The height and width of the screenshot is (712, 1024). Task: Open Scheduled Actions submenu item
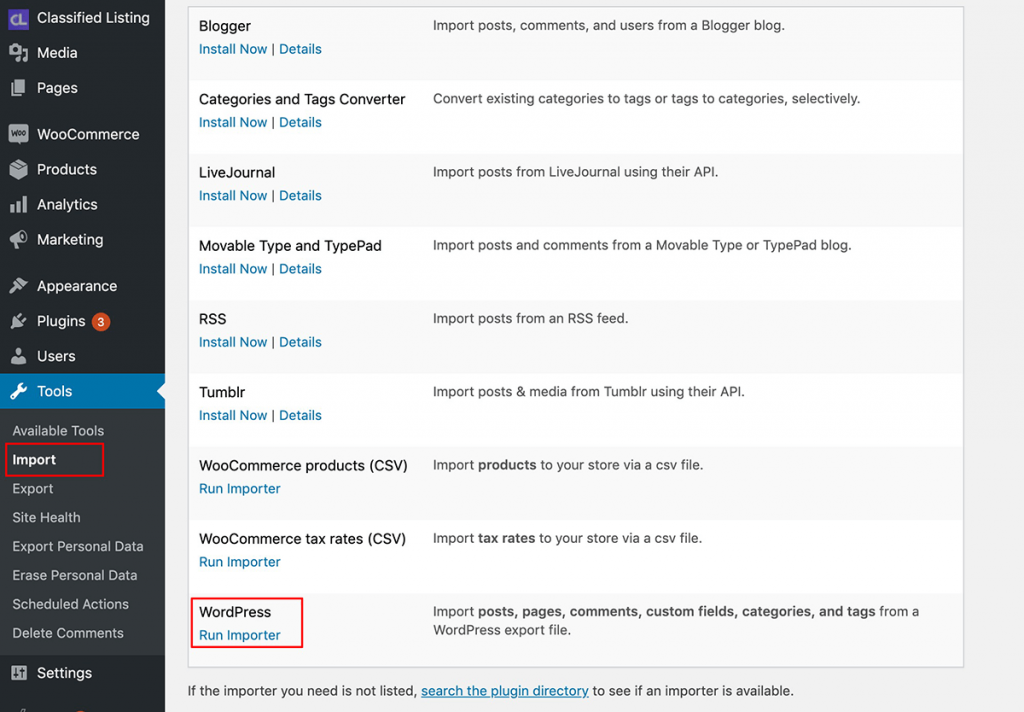(x=71, y=604)
